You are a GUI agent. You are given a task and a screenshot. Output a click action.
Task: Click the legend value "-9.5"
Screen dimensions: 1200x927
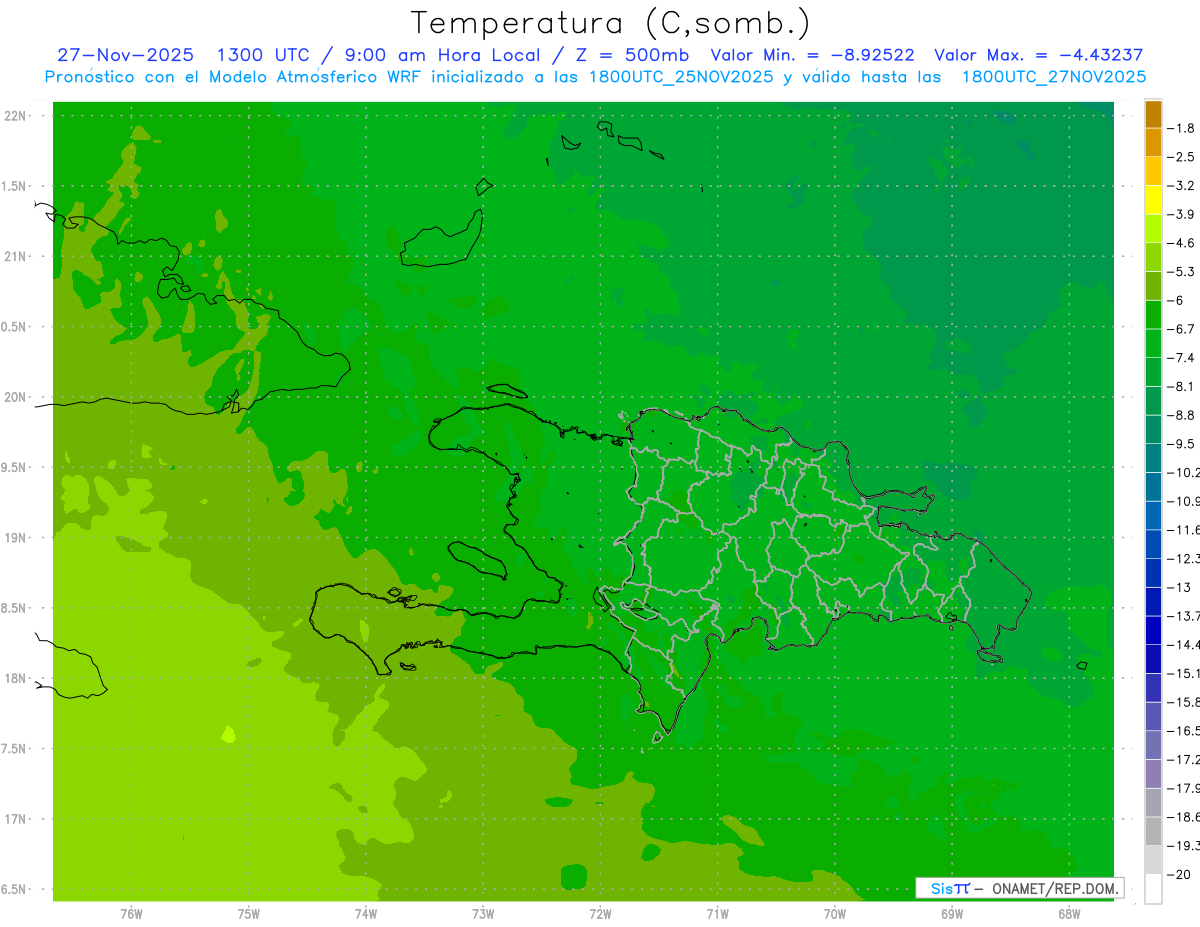click(x=1182, y=443)
